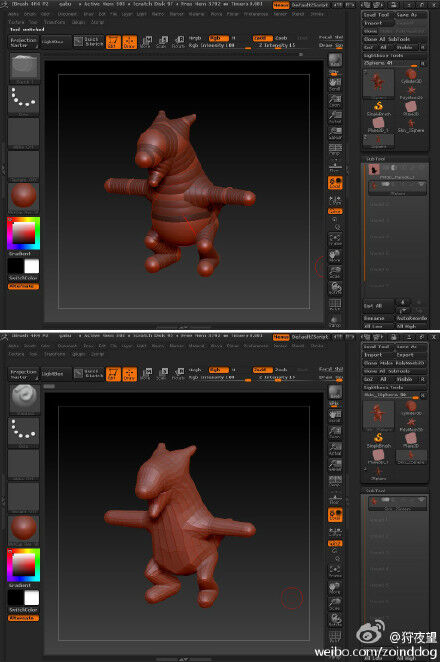The height and width of the screenshot is (662, 440).
Task: Open material sphere selector in upper screenshot
Action: [24, 198]
